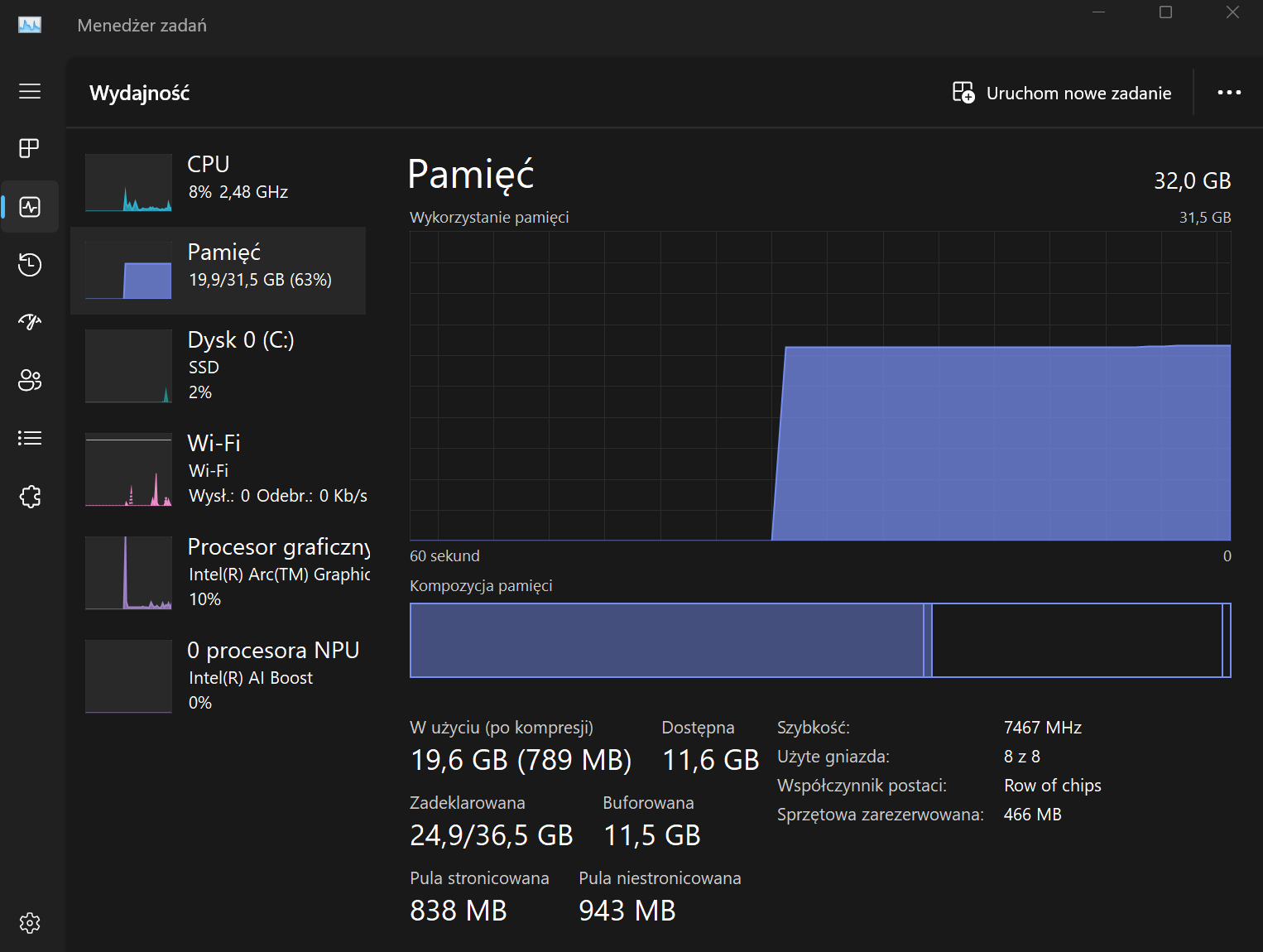Click the memory usage graph
The height and width of the screenshot is (952, 1263).
coord(819,386)
